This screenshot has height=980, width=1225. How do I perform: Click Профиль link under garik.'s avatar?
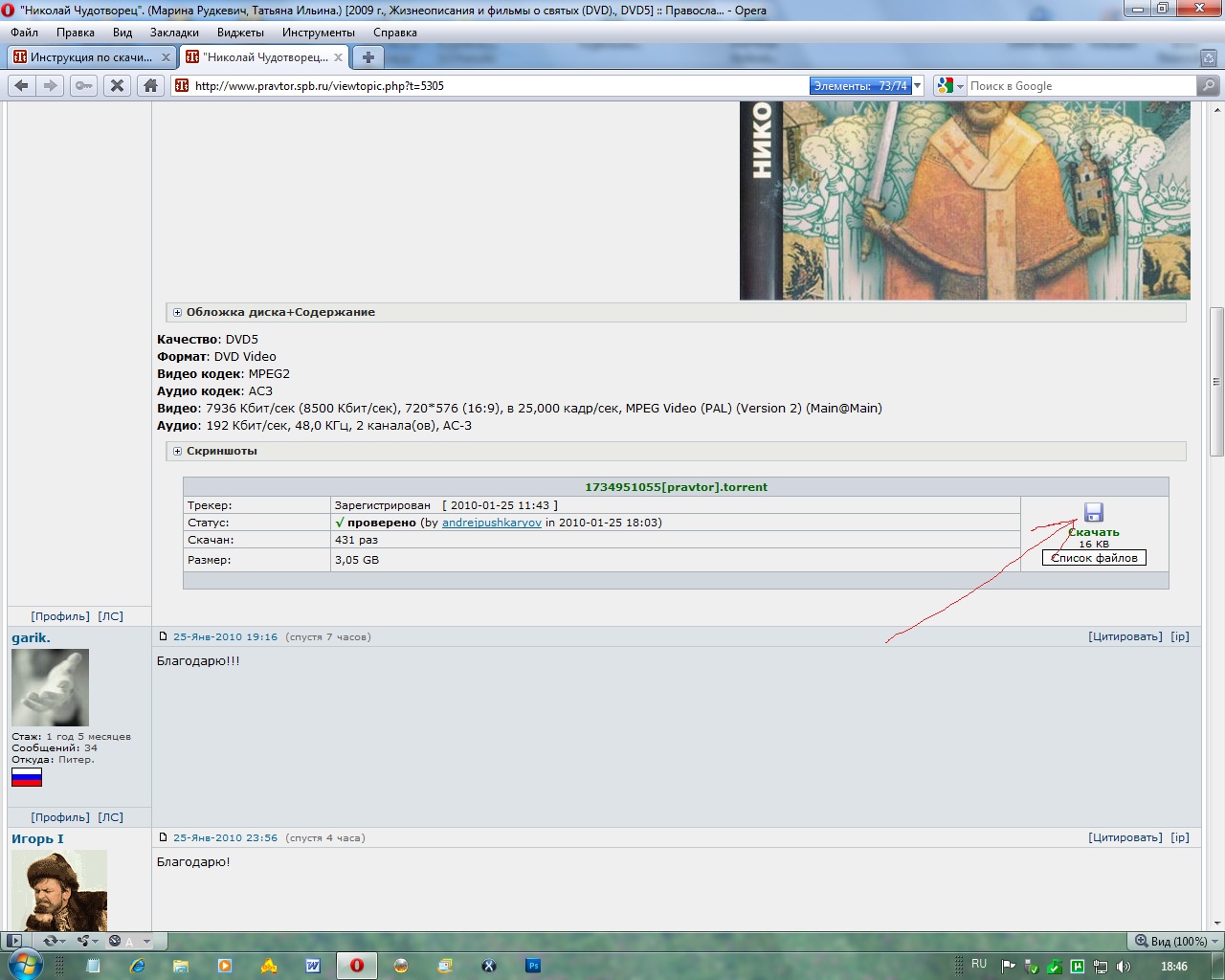click(x=60, y=817)
